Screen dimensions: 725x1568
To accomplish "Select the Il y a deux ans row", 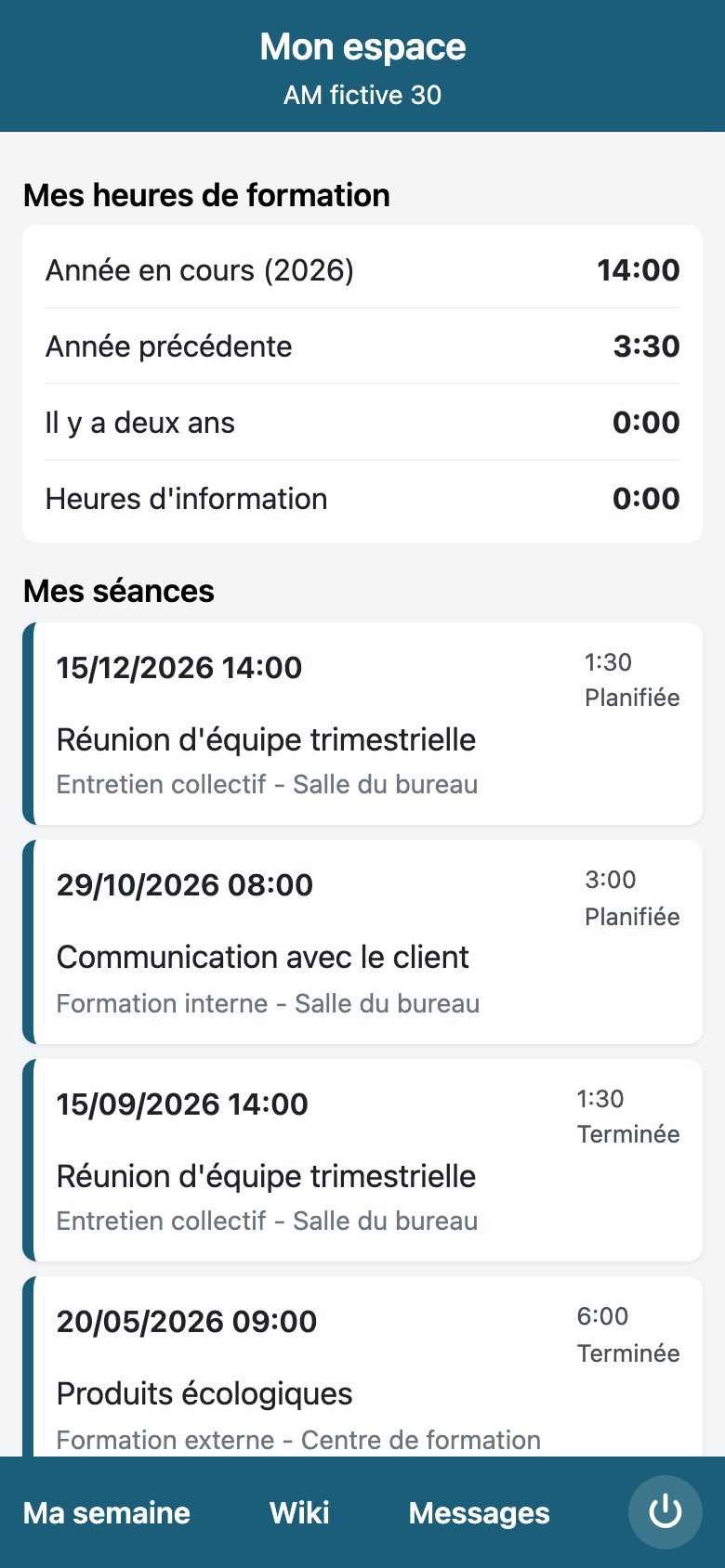I will (x=362, y=423).
